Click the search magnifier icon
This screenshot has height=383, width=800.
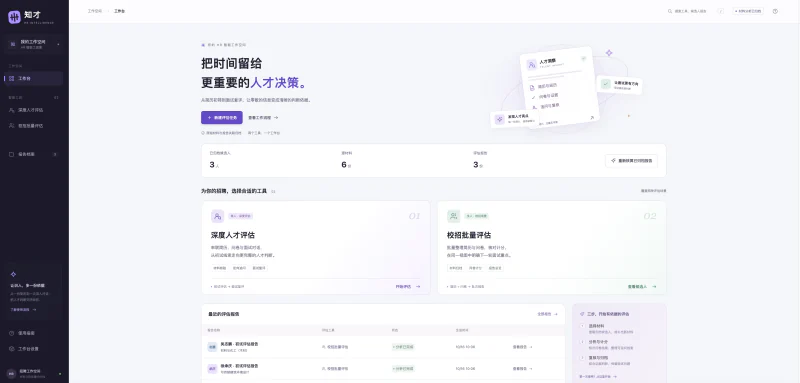[x=670, y=11]
